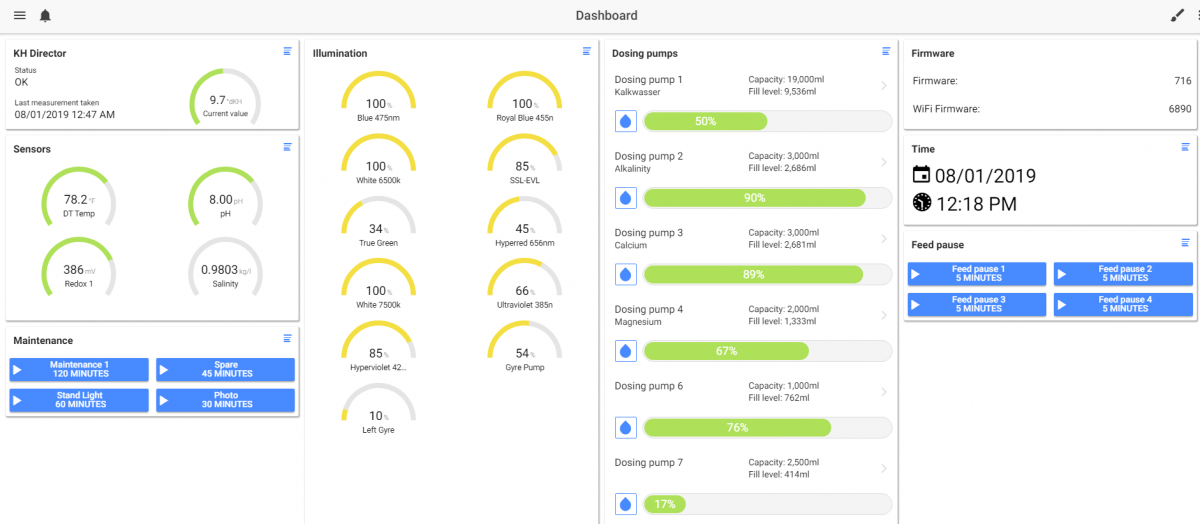Open notifications bell
Screen dimensions: 1200x524
[x=45, y=16]
